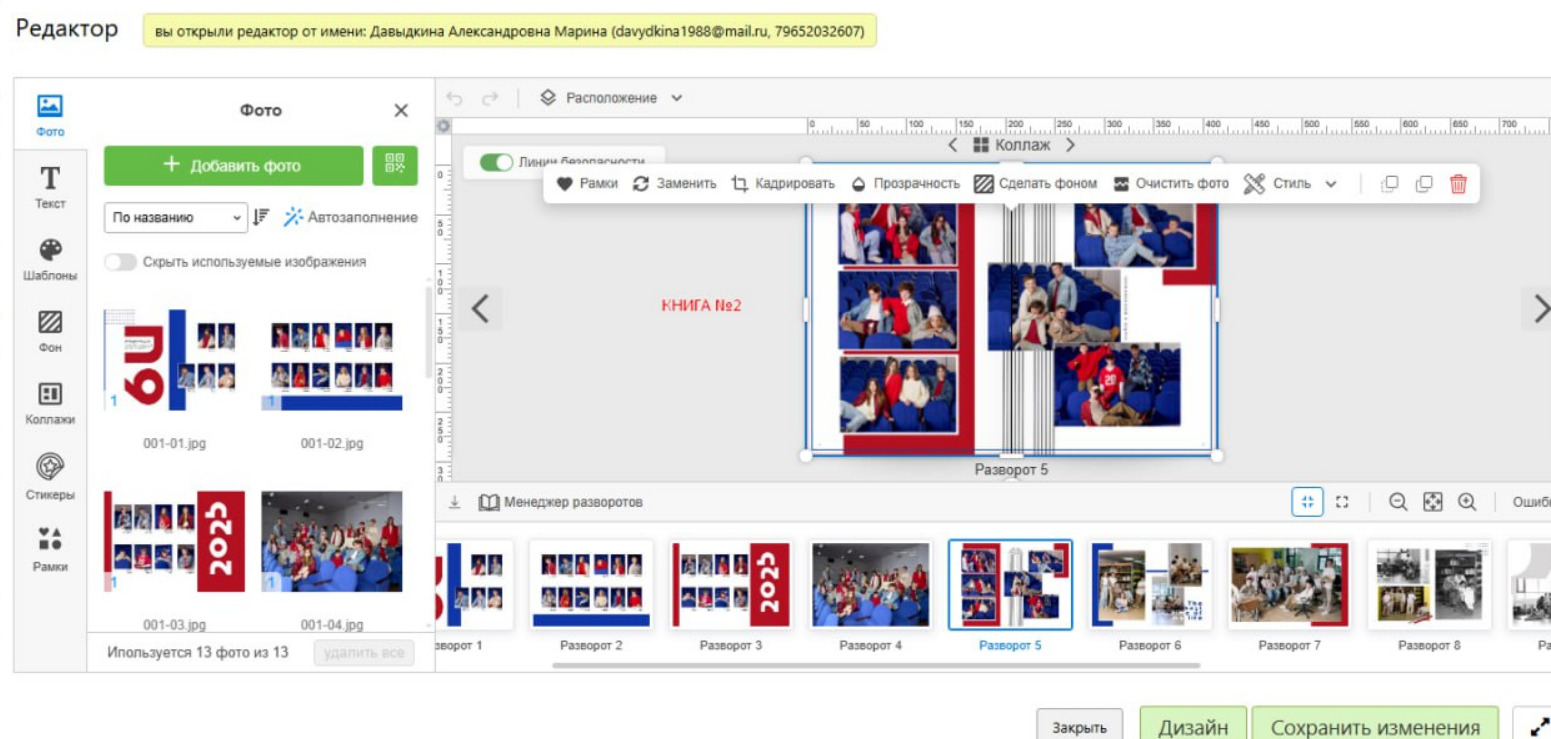Click the green QR code button
This screenshot has height=739, width=1551.
tap(395, 166)
